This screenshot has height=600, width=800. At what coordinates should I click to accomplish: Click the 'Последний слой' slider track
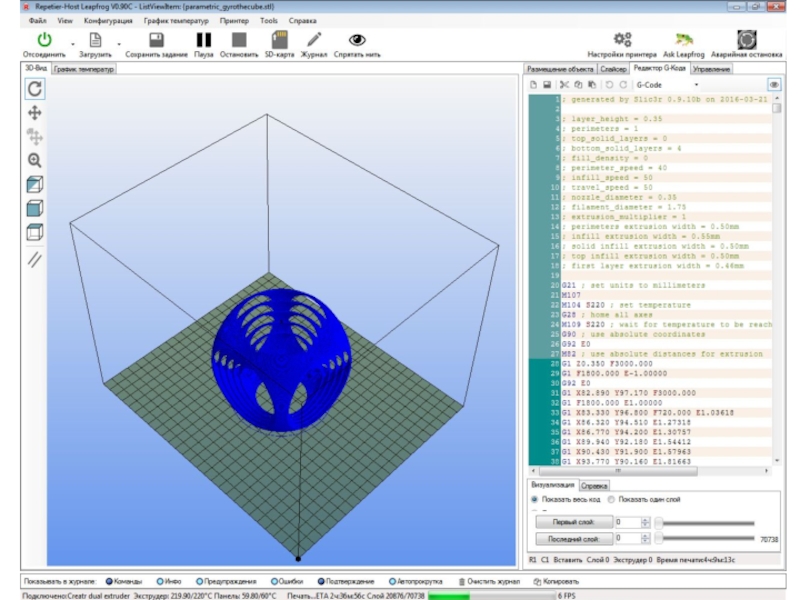(x=705, y=539)
